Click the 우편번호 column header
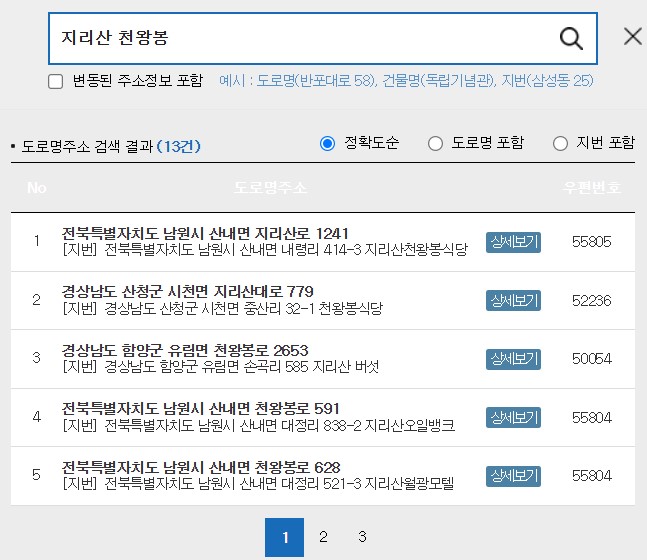The image size is (647, 560). tap(591, 188)
